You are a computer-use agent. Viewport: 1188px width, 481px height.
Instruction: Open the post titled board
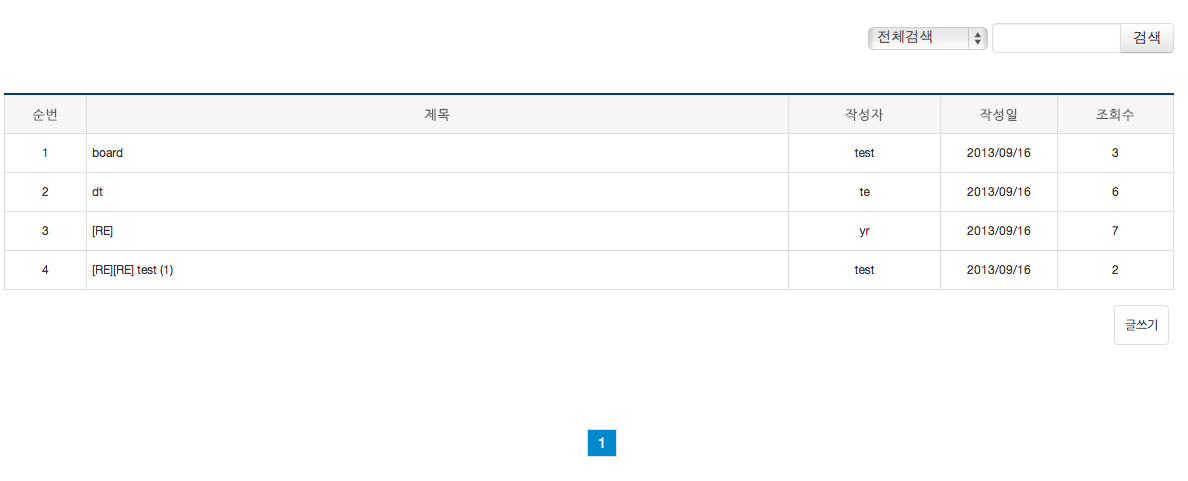pos(108,153)
